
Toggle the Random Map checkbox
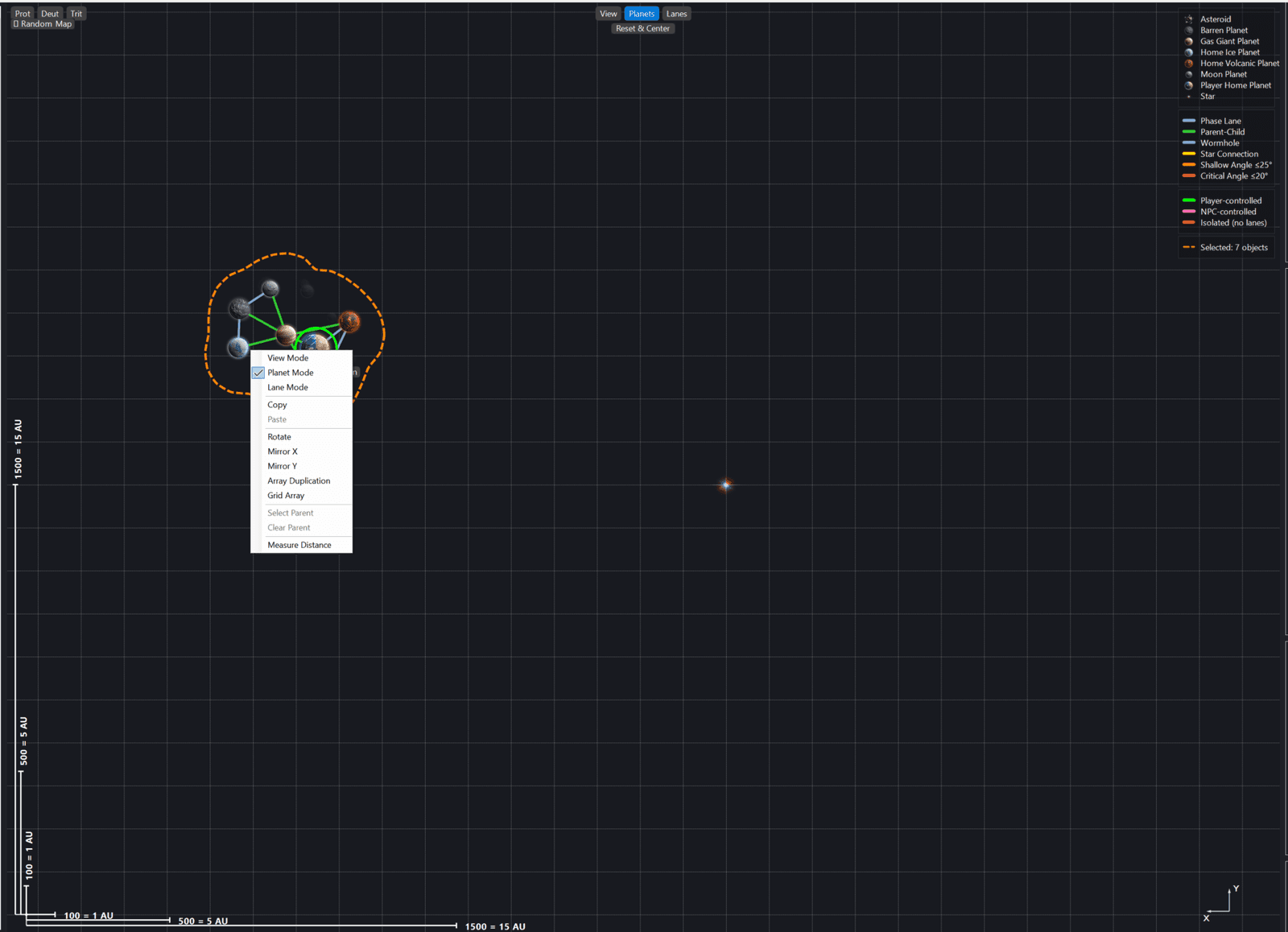click(x=15, y=24)
